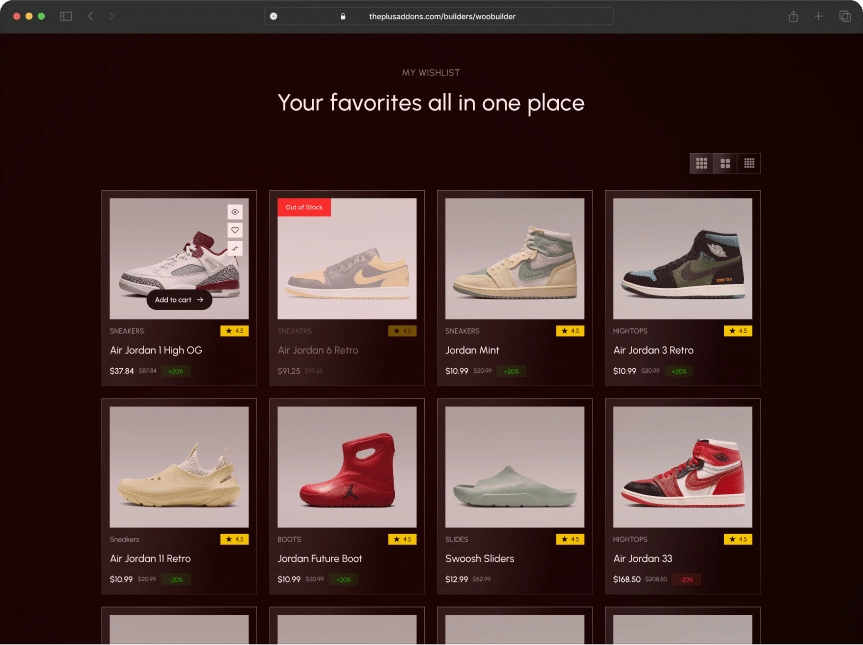Expand the HIGHTOPS category on Air Jordan 3 Retro
This screenshot has height=645, width=863.
coord(628,331)
